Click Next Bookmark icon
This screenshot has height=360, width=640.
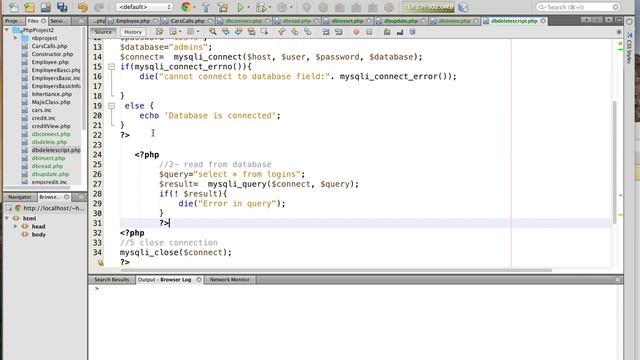click(x=295, y=32)
